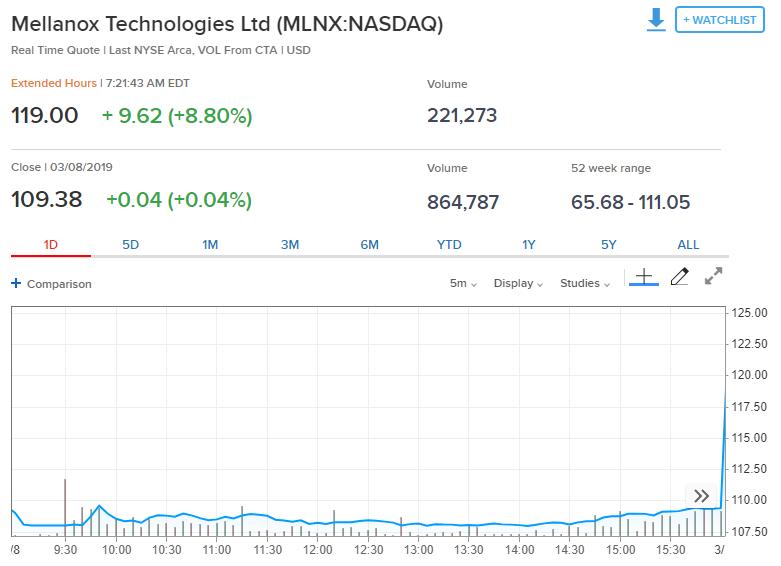This screenshot has width=781, height=566.
Task: Switch to the 5Y chart tab
Action: (609, 245)
